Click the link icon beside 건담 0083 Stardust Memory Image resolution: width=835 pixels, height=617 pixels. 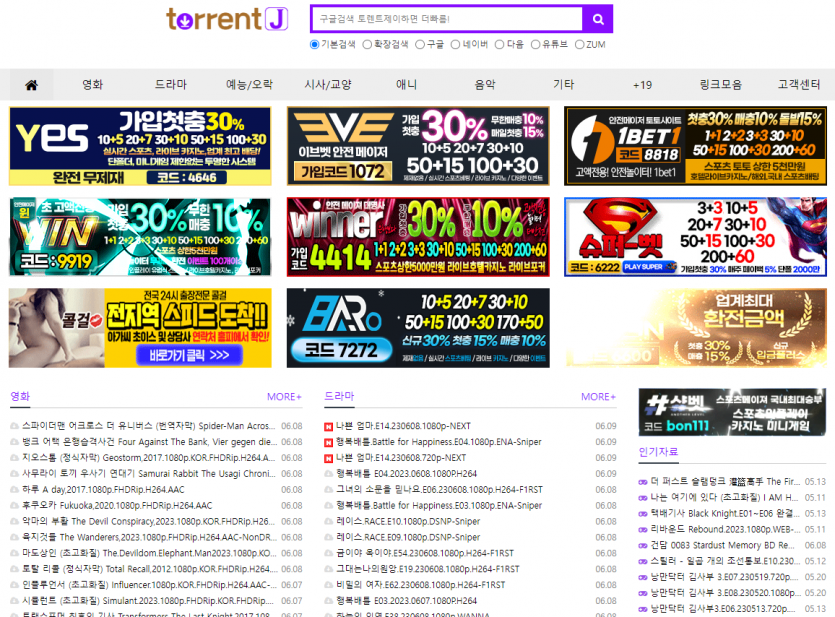click(x=643, y=546)
